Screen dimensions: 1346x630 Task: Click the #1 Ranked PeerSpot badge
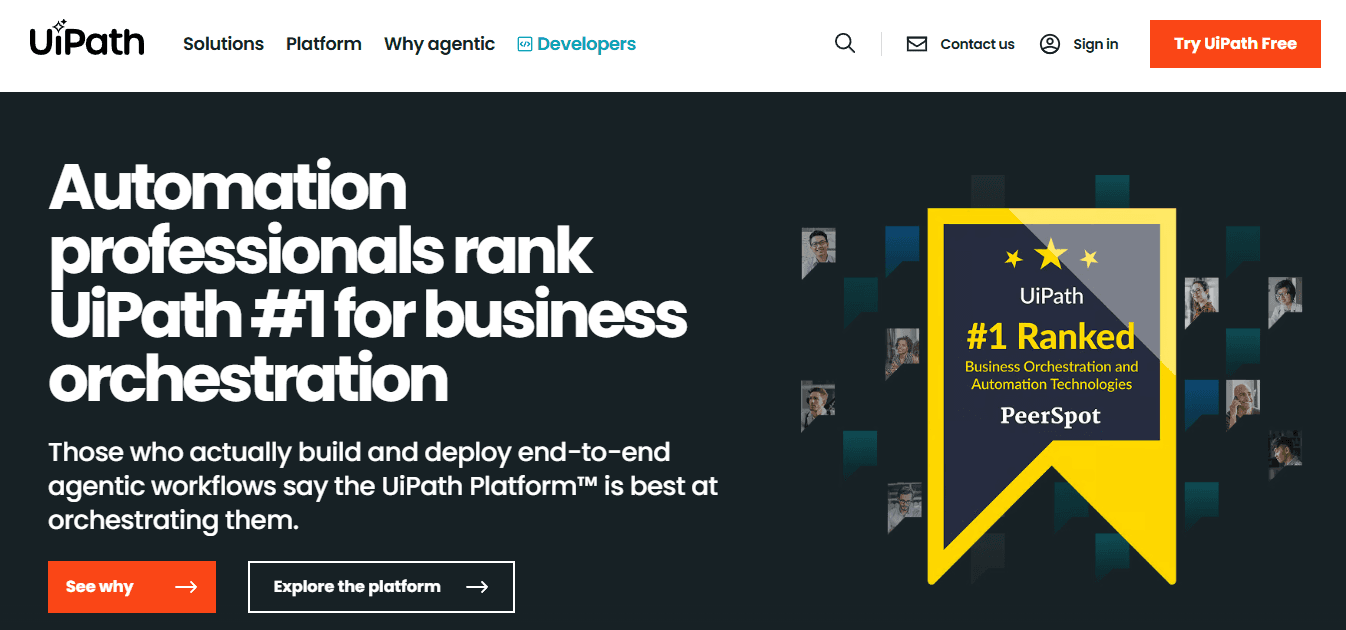(1051, 395)
